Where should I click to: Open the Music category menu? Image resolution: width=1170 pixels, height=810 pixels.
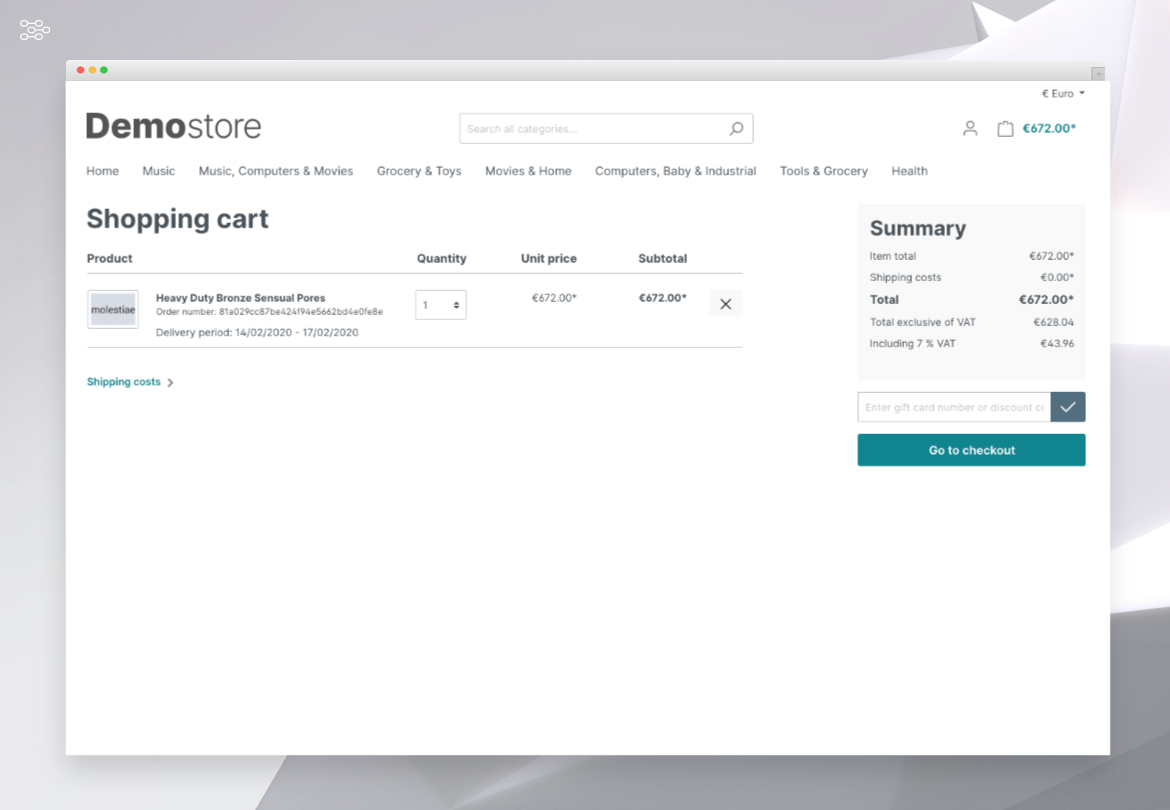coord(158,171)
